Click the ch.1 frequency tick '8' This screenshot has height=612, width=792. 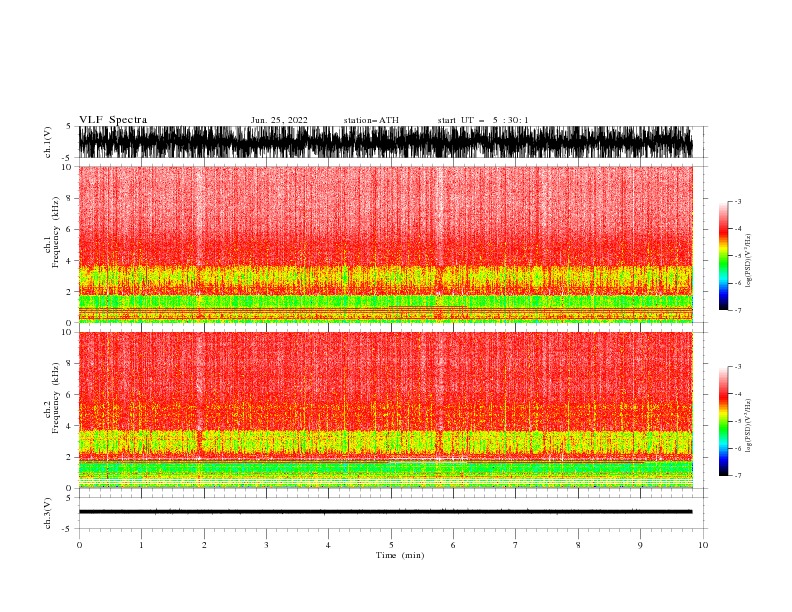(x=69, y=198)
